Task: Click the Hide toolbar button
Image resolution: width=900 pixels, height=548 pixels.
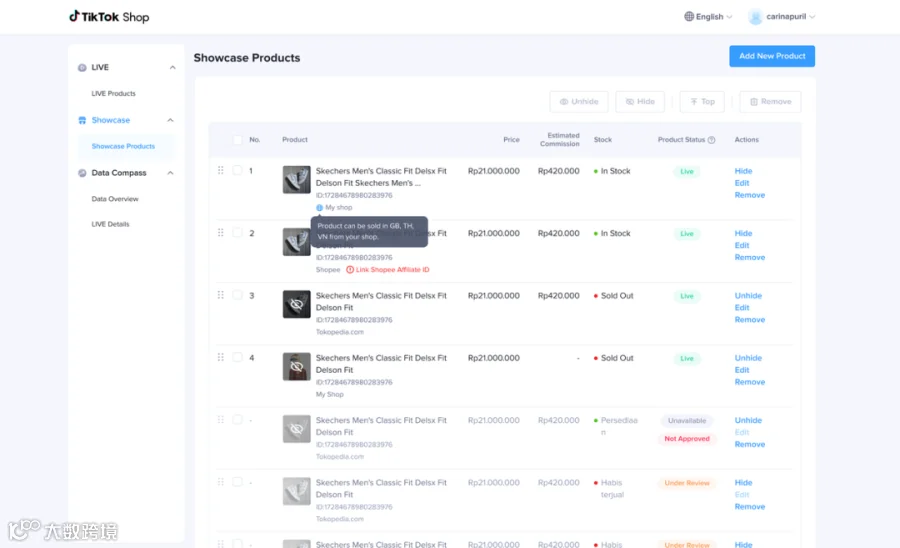Action: tap(640, 102)
